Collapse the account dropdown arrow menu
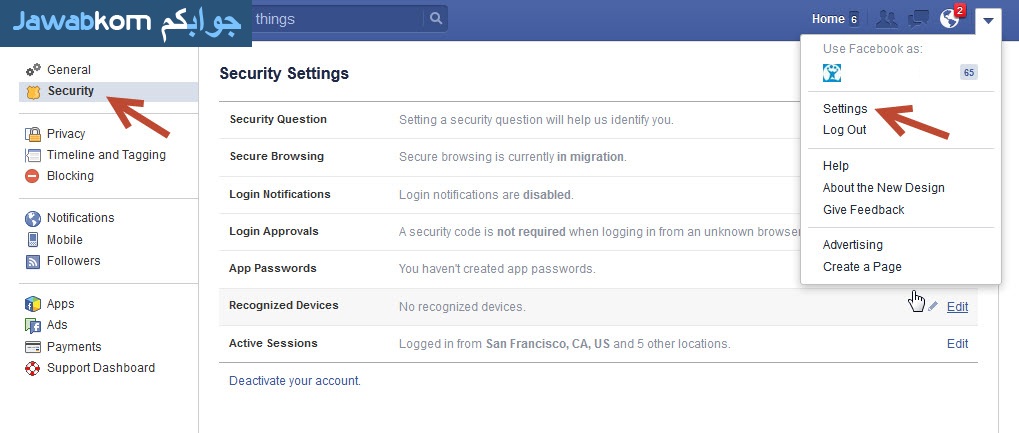This screenshot has height=433, width=1019. 988,20
